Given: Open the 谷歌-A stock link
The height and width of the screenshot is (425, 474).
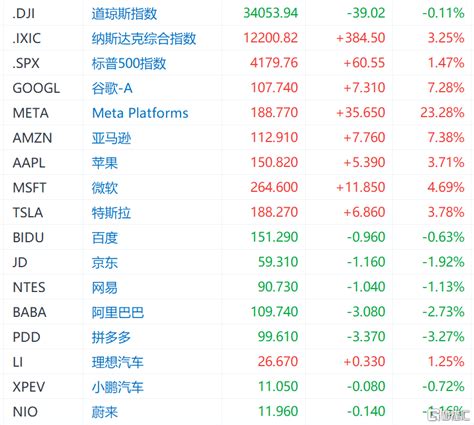Looking at the screenshot, I should click(112, 88).
